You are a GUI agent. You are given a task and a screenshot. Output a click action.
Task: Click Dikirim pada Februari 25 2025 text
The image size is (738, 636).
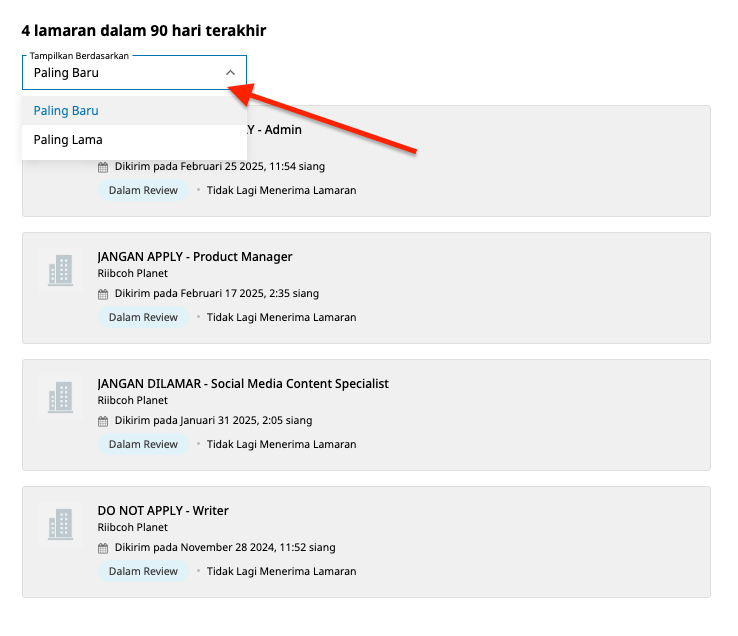[x=220, y=167]
